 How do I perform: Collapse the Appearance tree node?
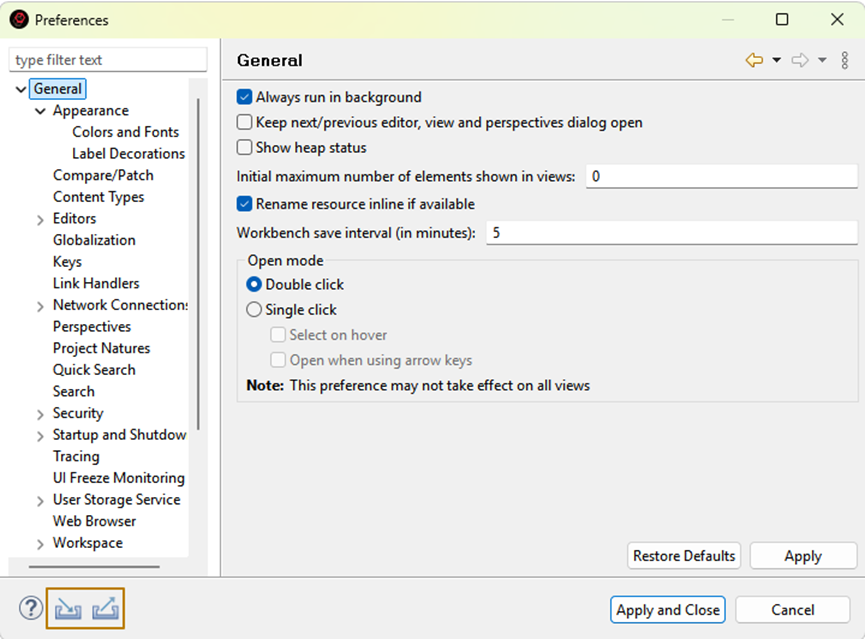(x=41, y=111)
